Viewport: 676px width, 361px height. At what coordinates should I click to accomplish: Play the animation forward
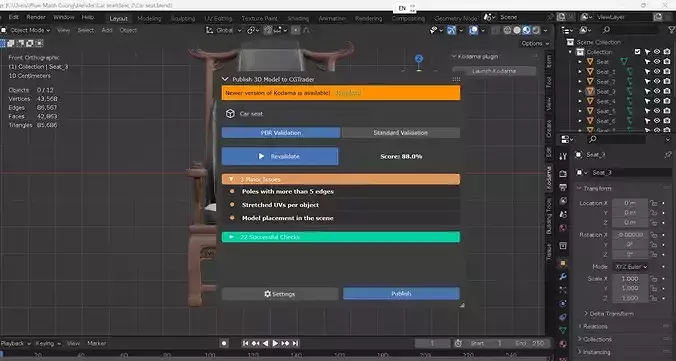275,343
